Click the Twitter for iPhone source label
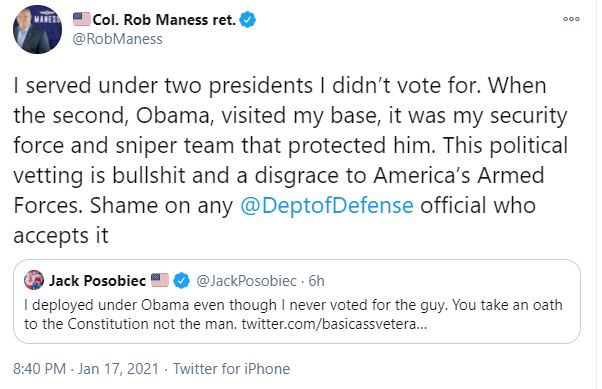Viewport: 602px width, 389px height. click(232, 369)
